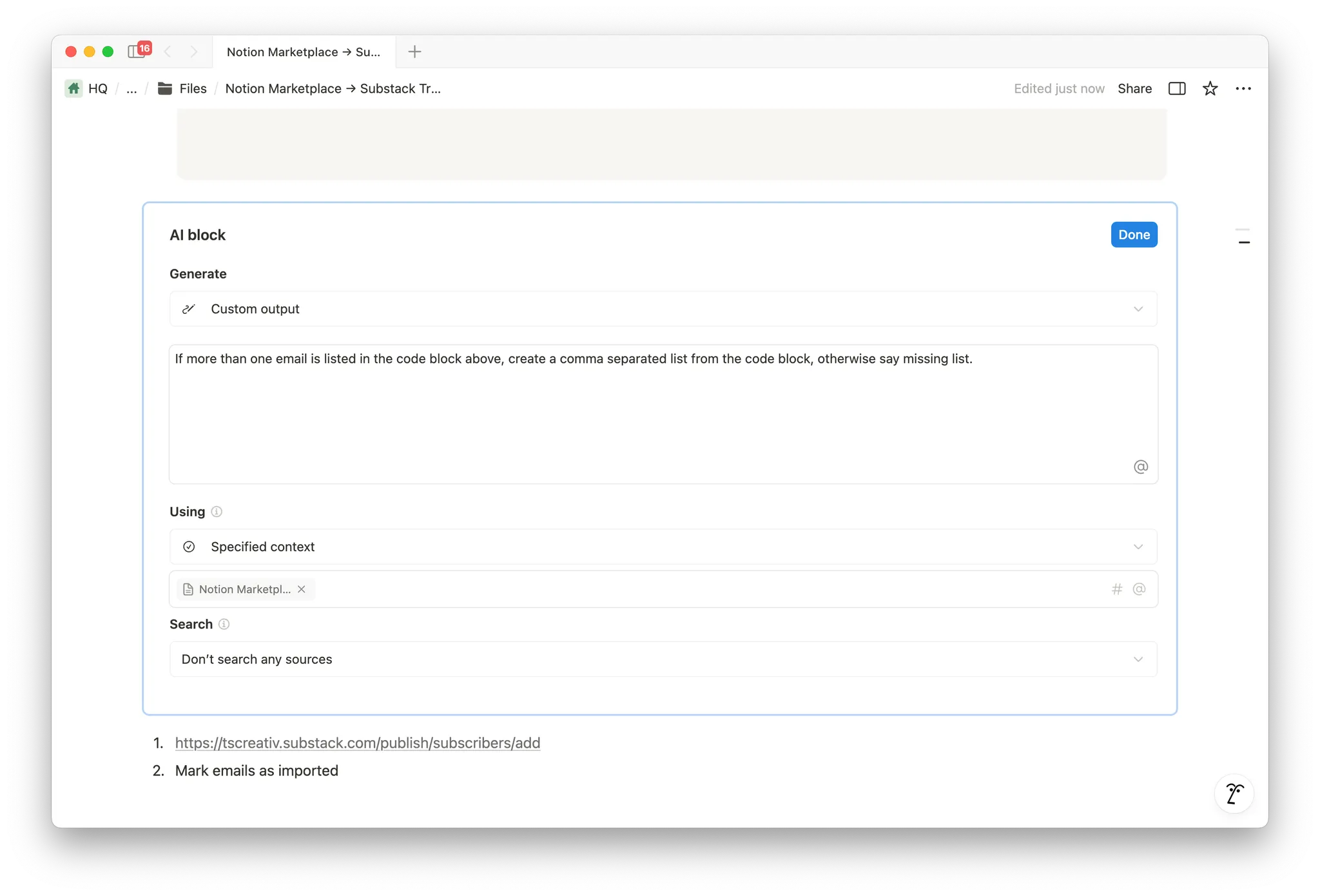
Task: Add page to favorites with star icon
Action: [1210, 88]
